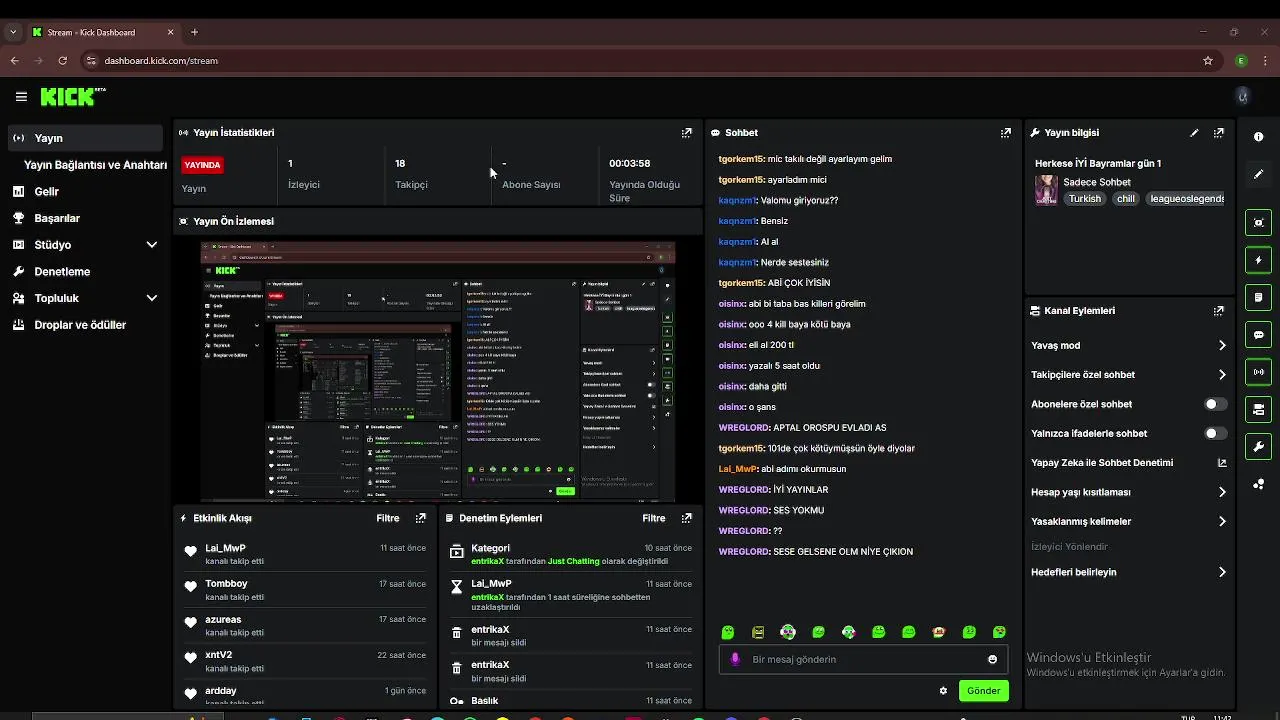This screenshot has height=720, width=1280.
Task: Click chat username WREGLORD on İYİ YAYINLAR message
Action: (743, 490)
